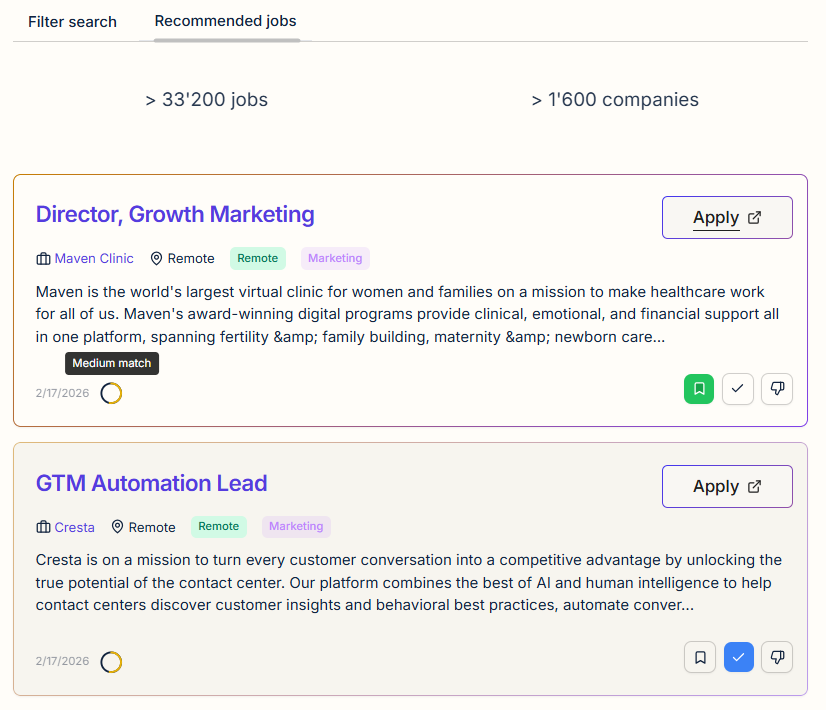Bookmark the GTM Automation Lead job
Viewport: 826px width, 710px height.
pyautogui.click(x=700, y=657)
